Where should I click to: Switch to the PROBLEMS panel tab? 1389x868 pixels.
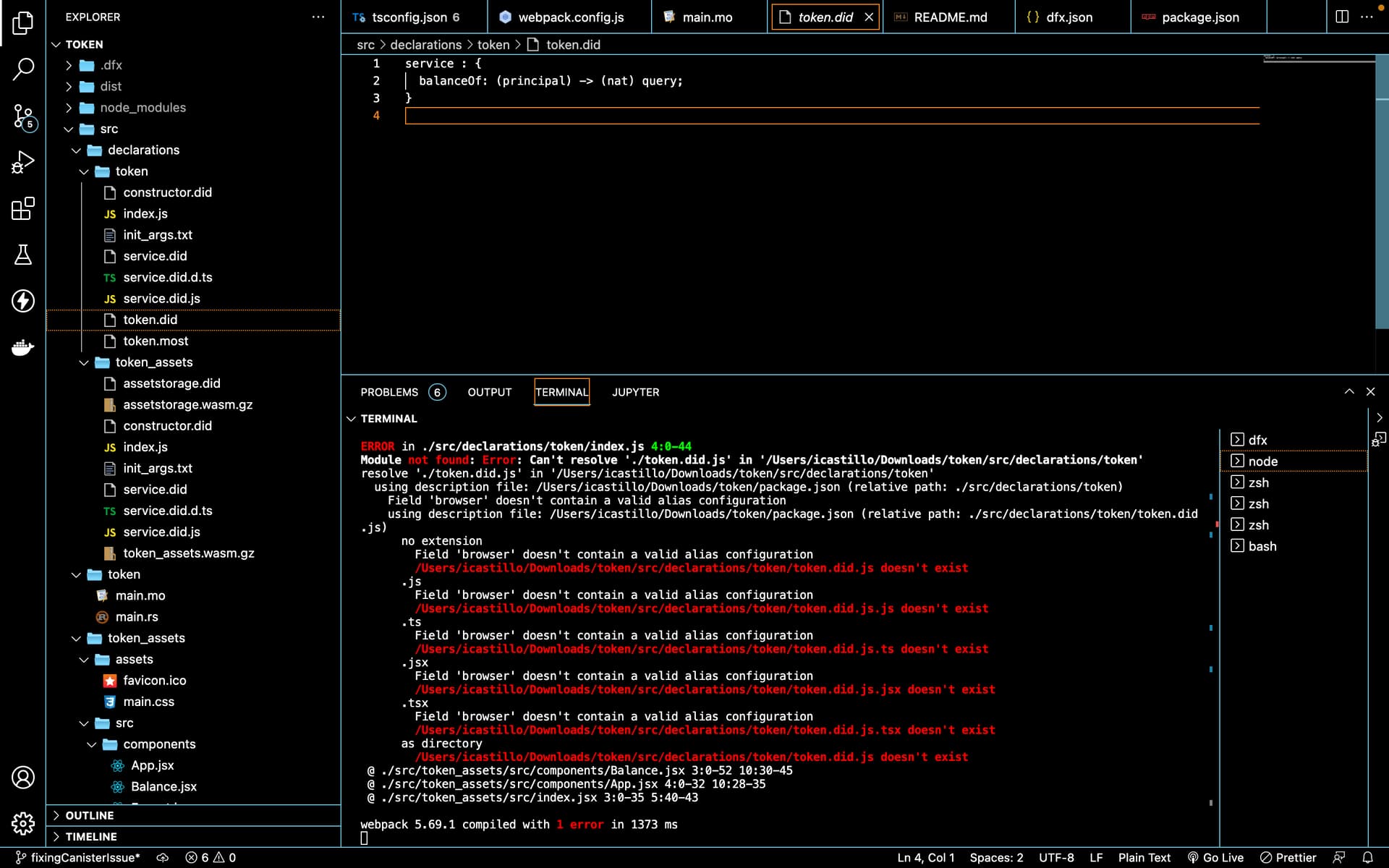[x=389, y=392]
